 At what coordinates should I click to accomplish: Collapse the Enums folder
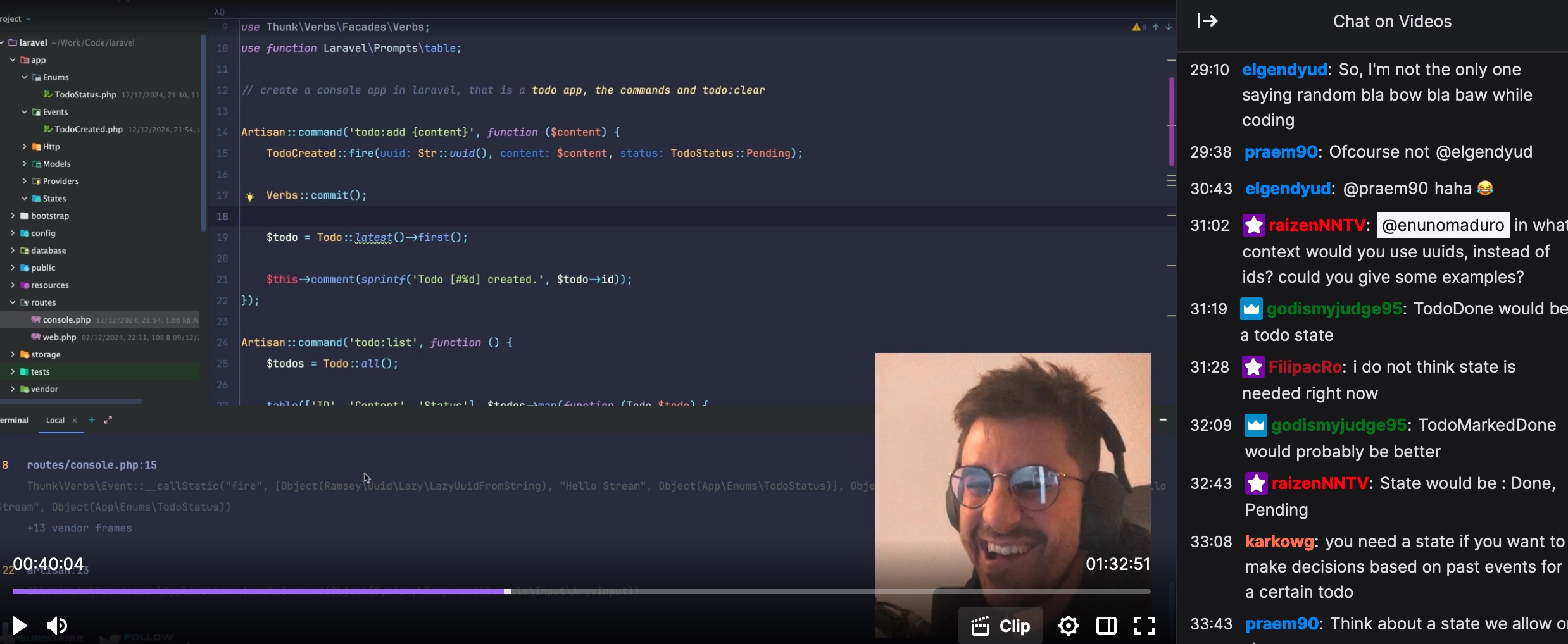25,77
